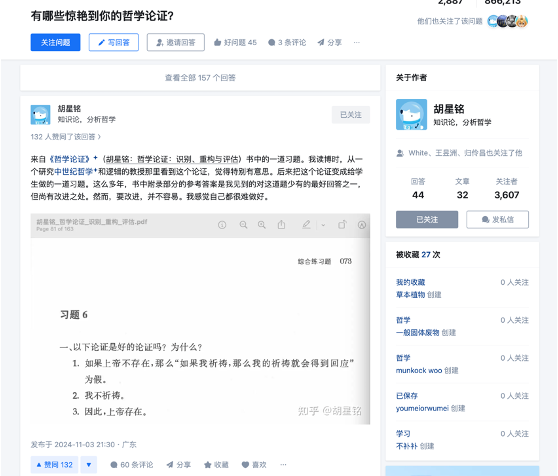Click the question title 有哪些惊艳到你的哲学论证?
This screenshot has width=558, height=476.
(102, 16)
